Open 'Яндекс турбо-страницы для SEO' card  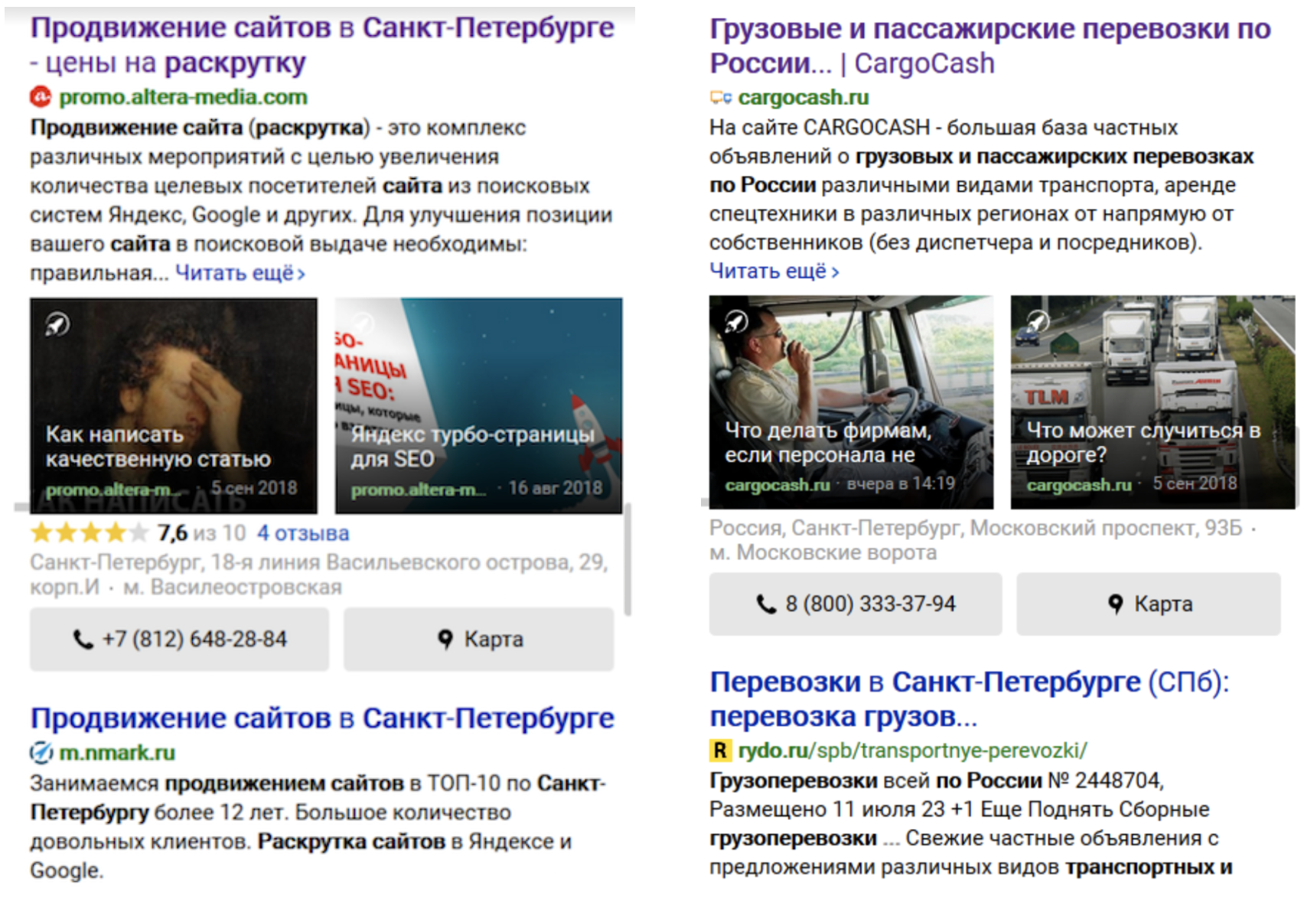coord(479,405)
